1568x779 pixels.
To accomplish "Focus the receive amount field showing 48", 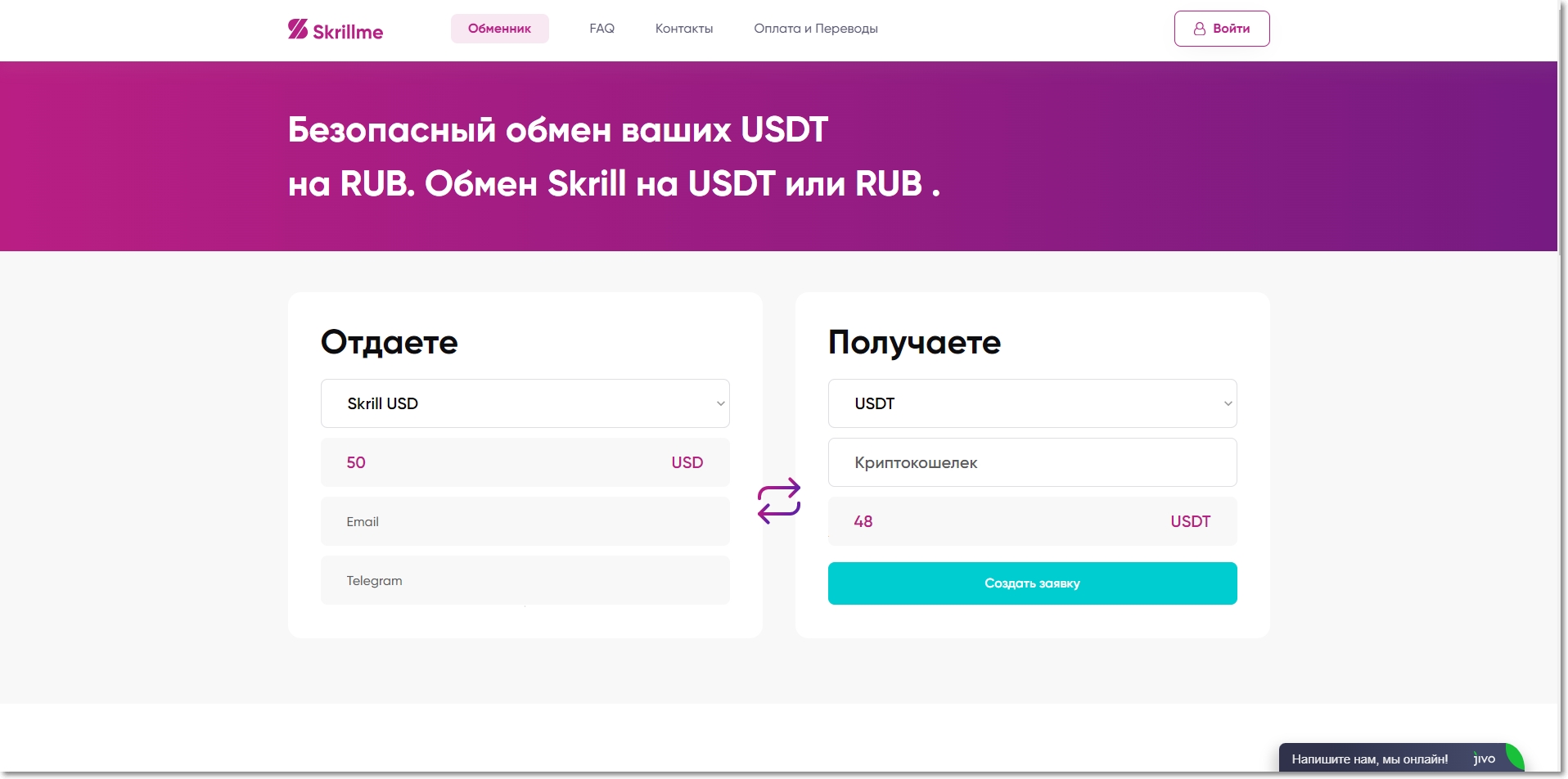I will [1033, 521].
